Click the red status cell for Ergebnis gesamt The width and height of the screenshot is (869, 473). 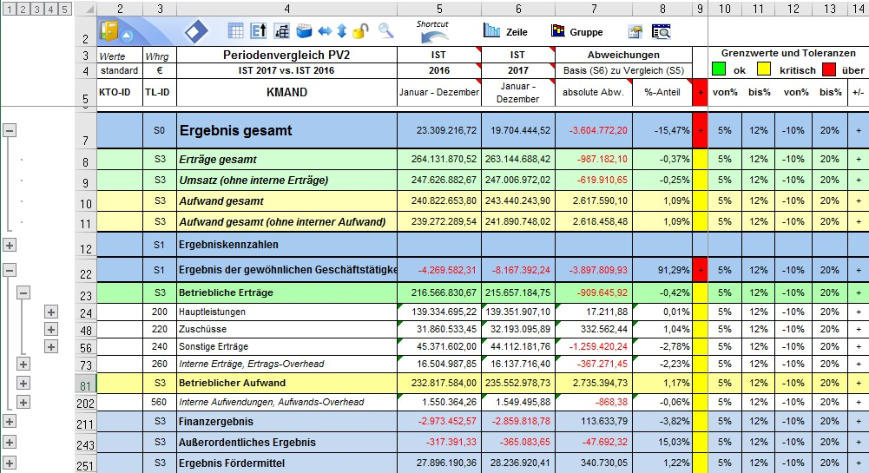point(700,130)
